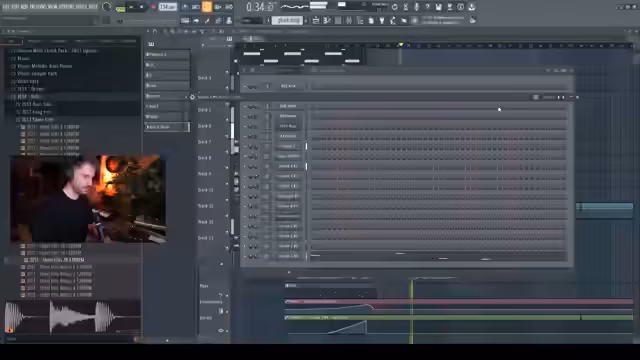Click the stop button in transport

coord(142,7)
